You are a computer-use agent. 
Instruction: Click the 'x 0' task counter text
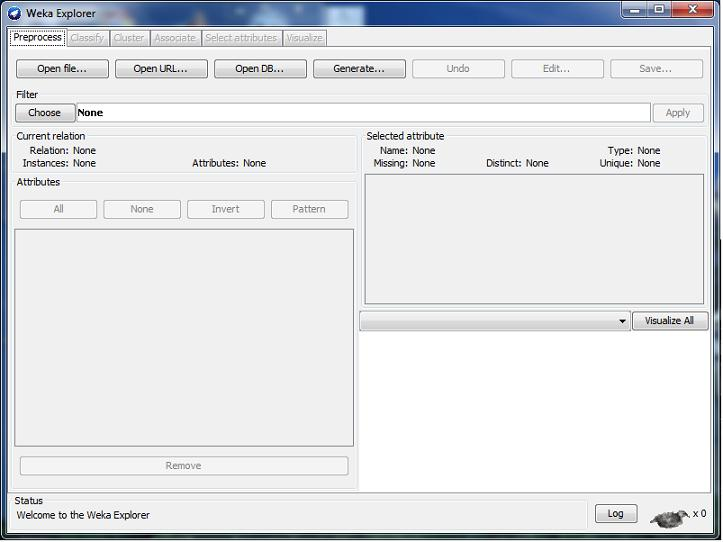pos(699,513)
